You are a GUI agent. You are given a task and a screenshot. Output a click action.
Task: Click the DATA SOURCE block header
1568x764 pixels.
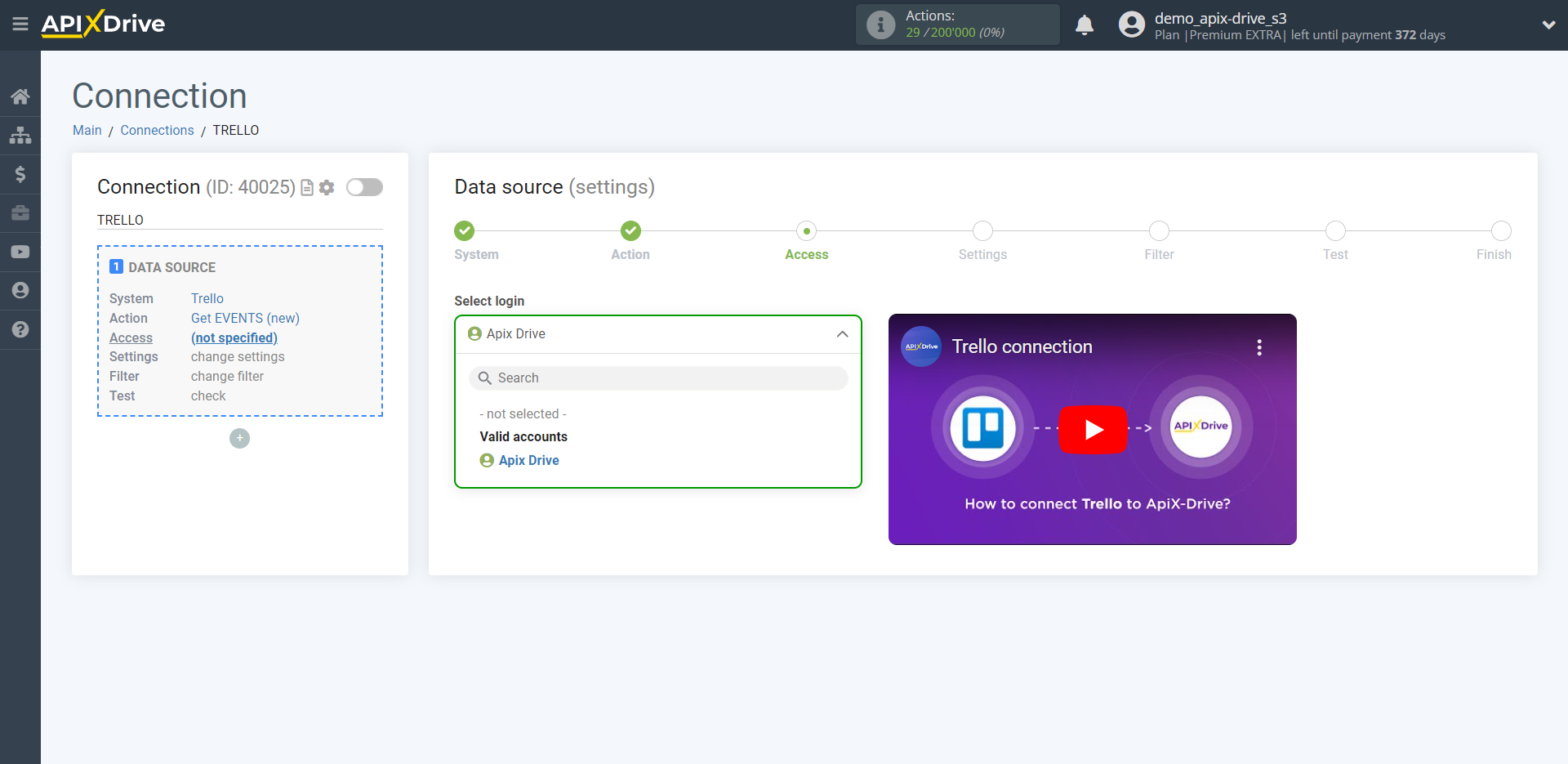pos(163,267)
